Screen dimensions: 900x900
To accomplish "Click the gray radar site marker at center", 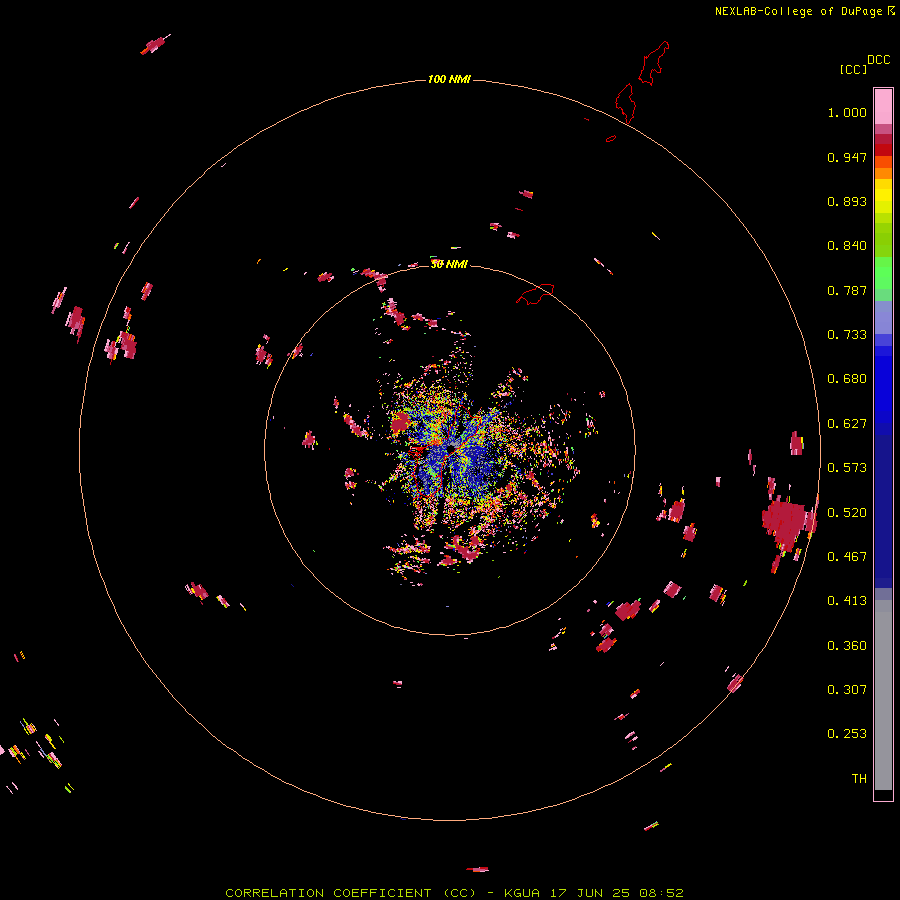I will (453, 444).
